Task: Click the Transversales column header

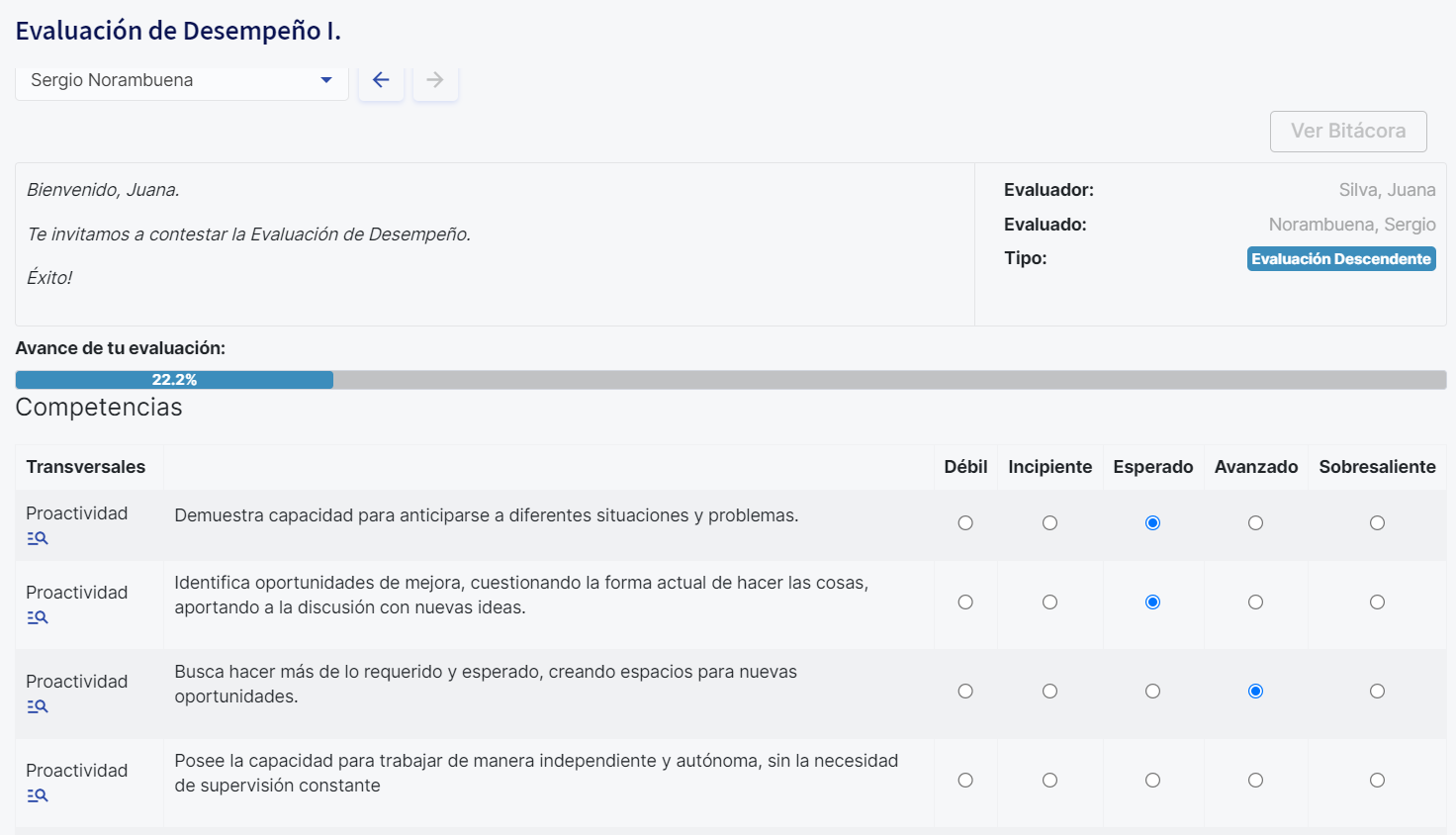Action: (86, 467)
